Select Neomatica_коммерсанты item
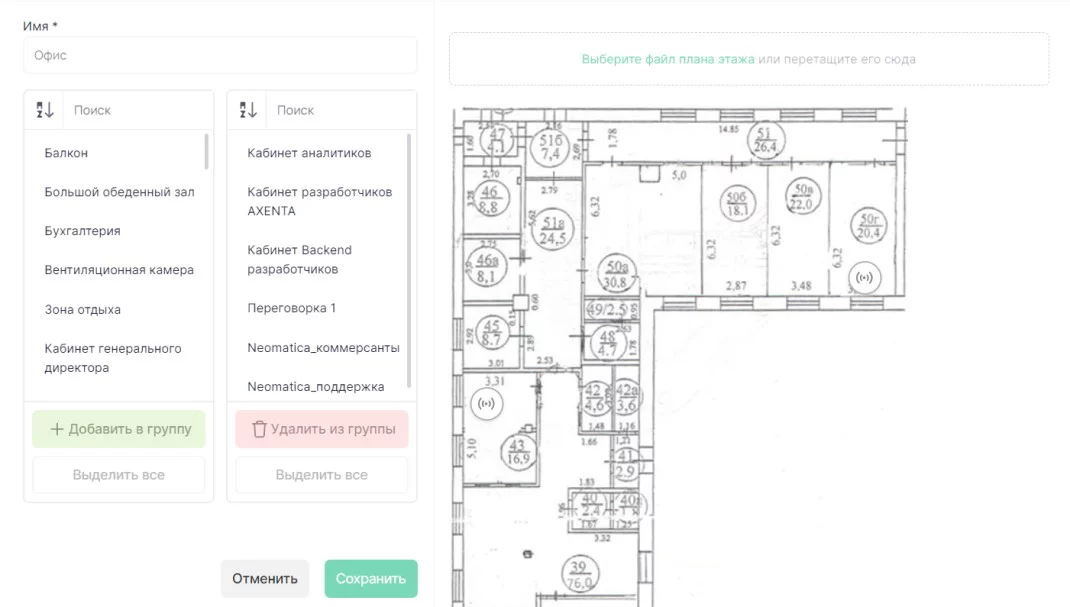Screen dimensions: 1070x607 click(323, 347)
